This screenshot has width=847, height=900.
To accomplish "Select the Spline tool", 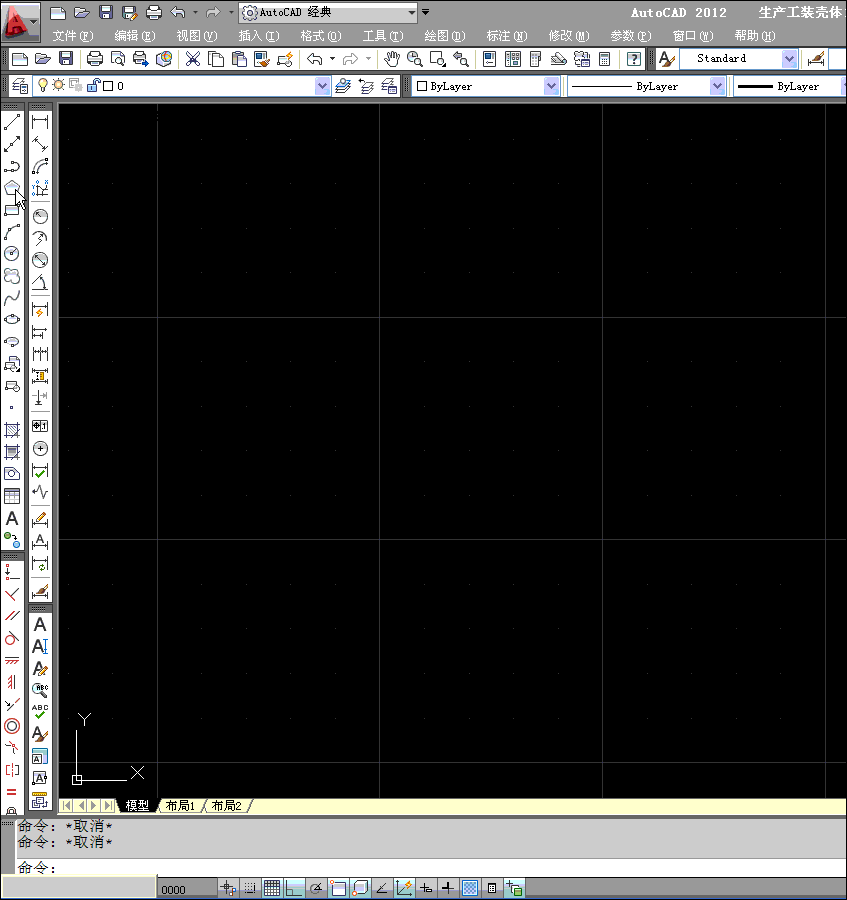I will (12, 298).
